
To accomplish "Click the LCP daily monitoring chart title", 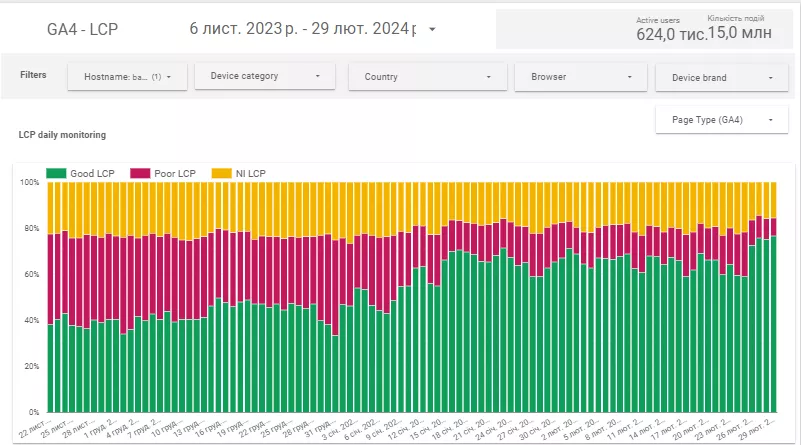I will (x=62, y=135).
